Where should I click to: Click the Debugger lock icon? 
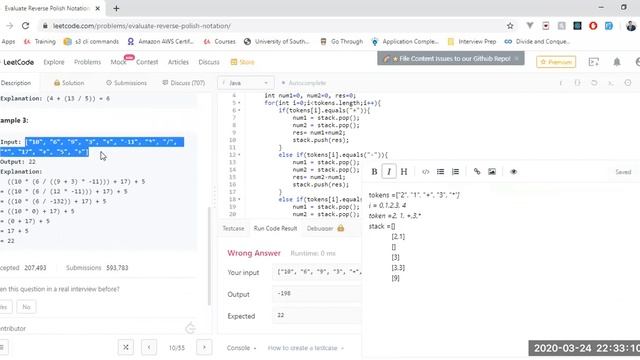tap(340, 228)
